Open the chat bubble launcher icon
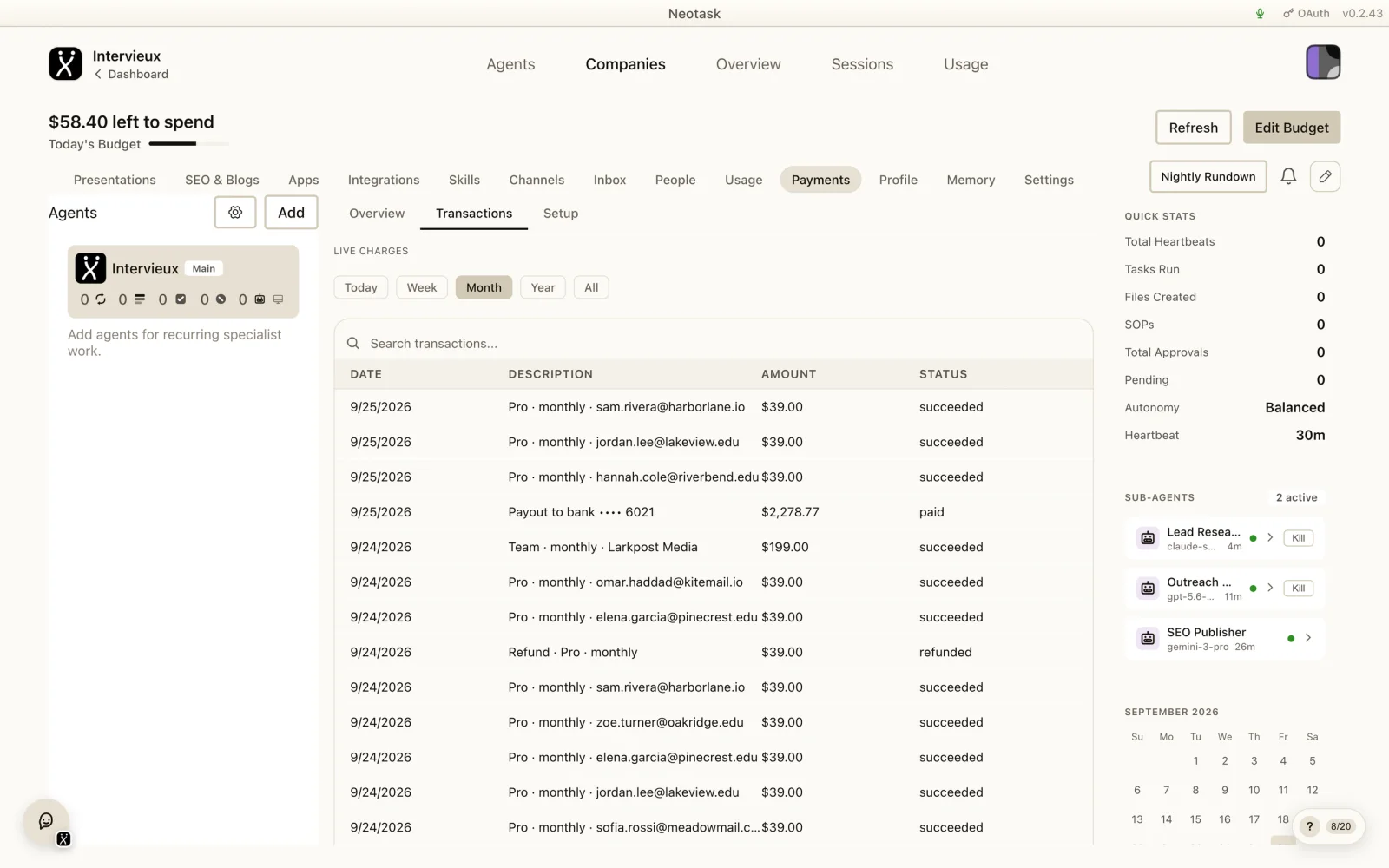Viewport: 1389px width, 868px height. tap(46, 821)
